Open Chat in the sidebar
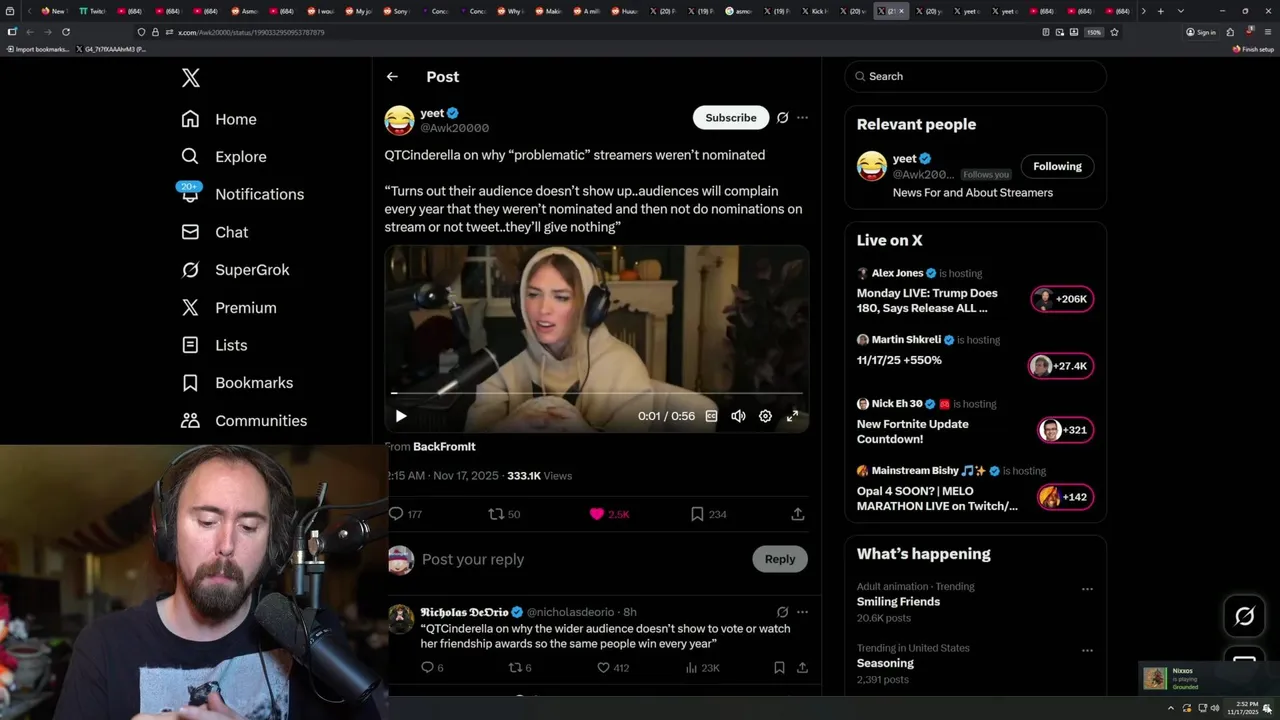This screenshot has height=720, width=1280. [x=214, y=232]
